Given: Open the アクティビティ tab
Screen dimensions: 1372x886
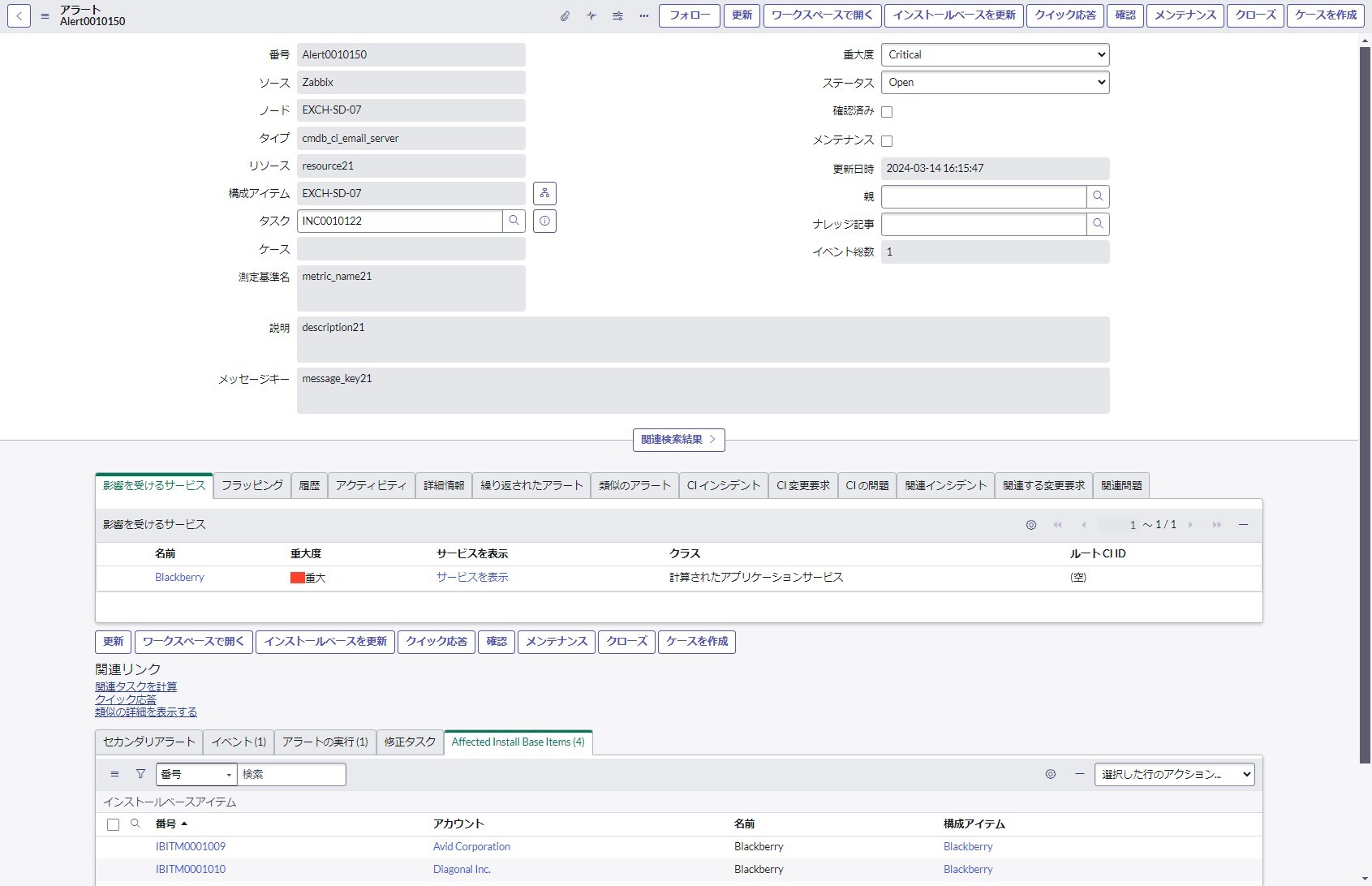Looking at the screenshot, I should point(371,485).
